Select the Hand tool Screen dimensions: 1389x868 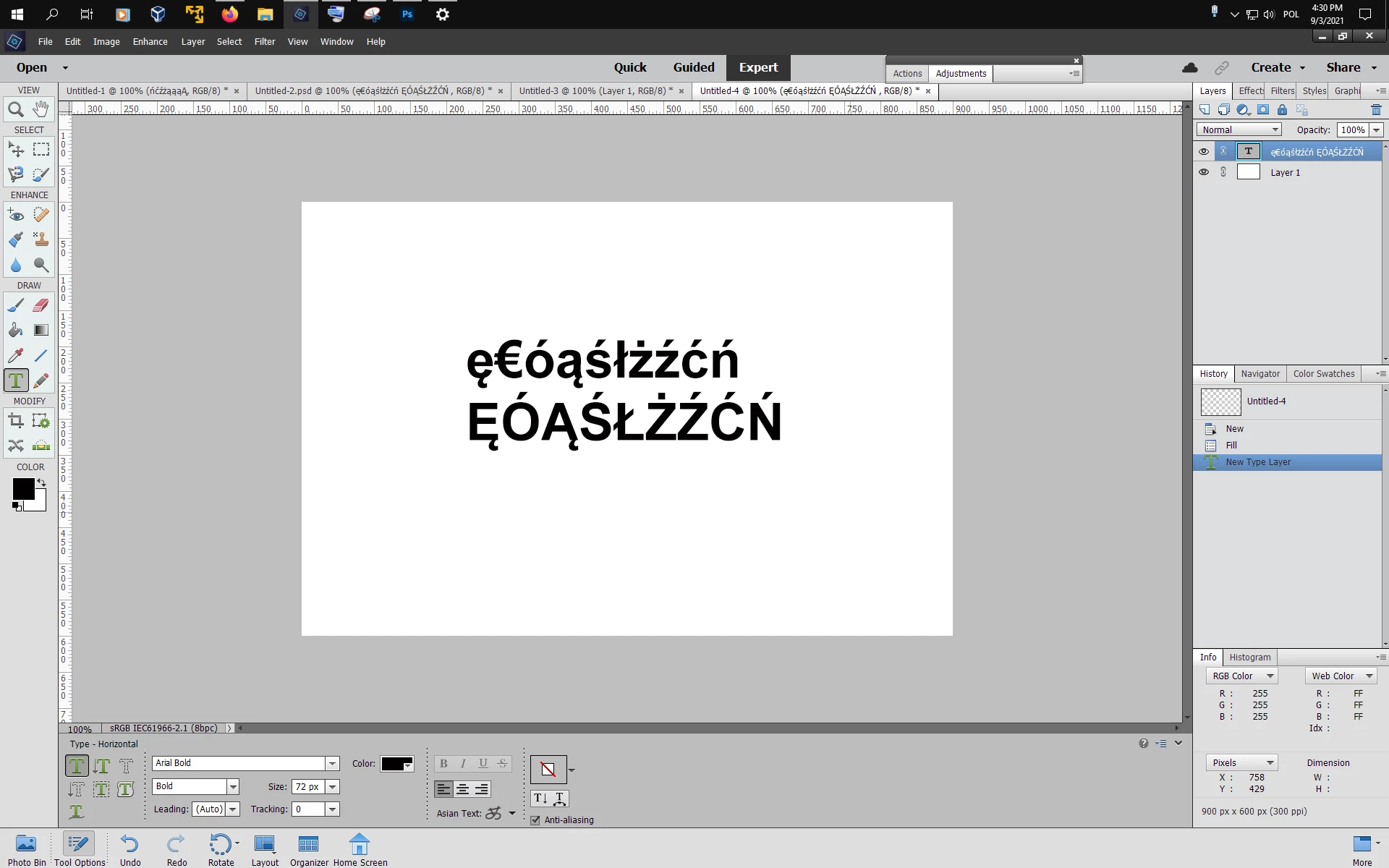[41, 110]
